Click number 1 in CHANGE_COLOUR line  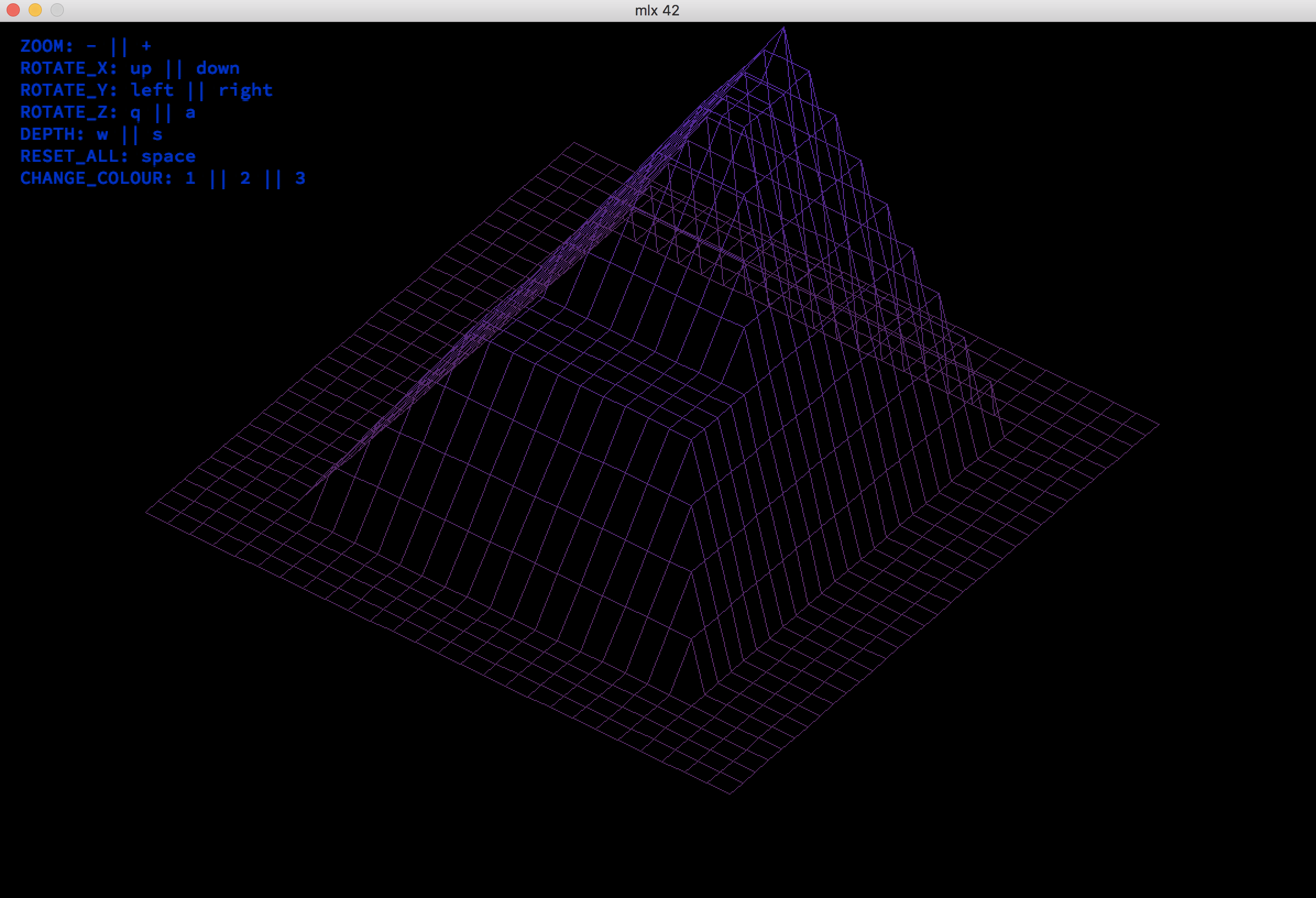(x=190, y=178)
